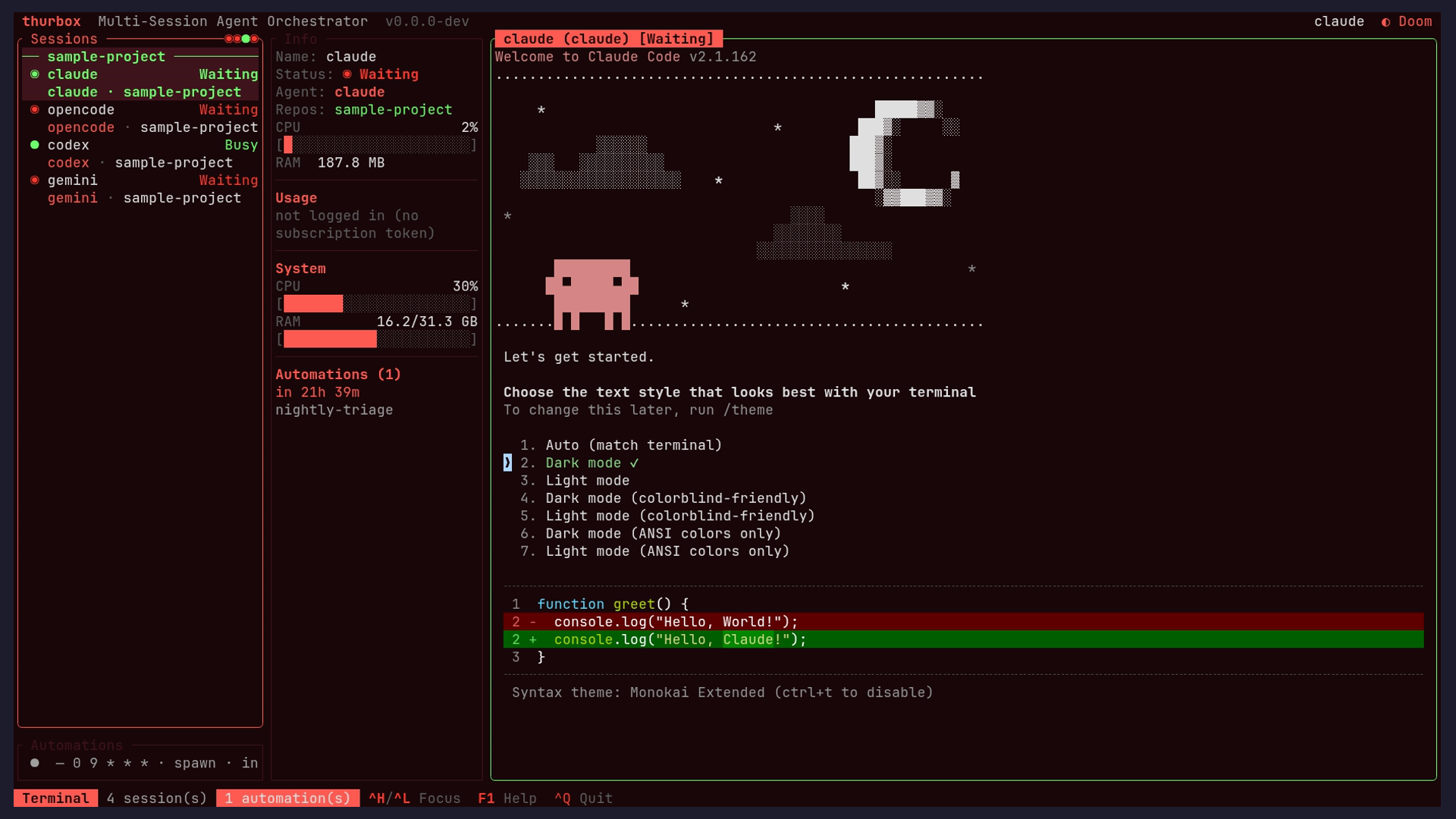Select the claude session status dot
Viewport: 1456px width, 819px height.
coord(34,74)
